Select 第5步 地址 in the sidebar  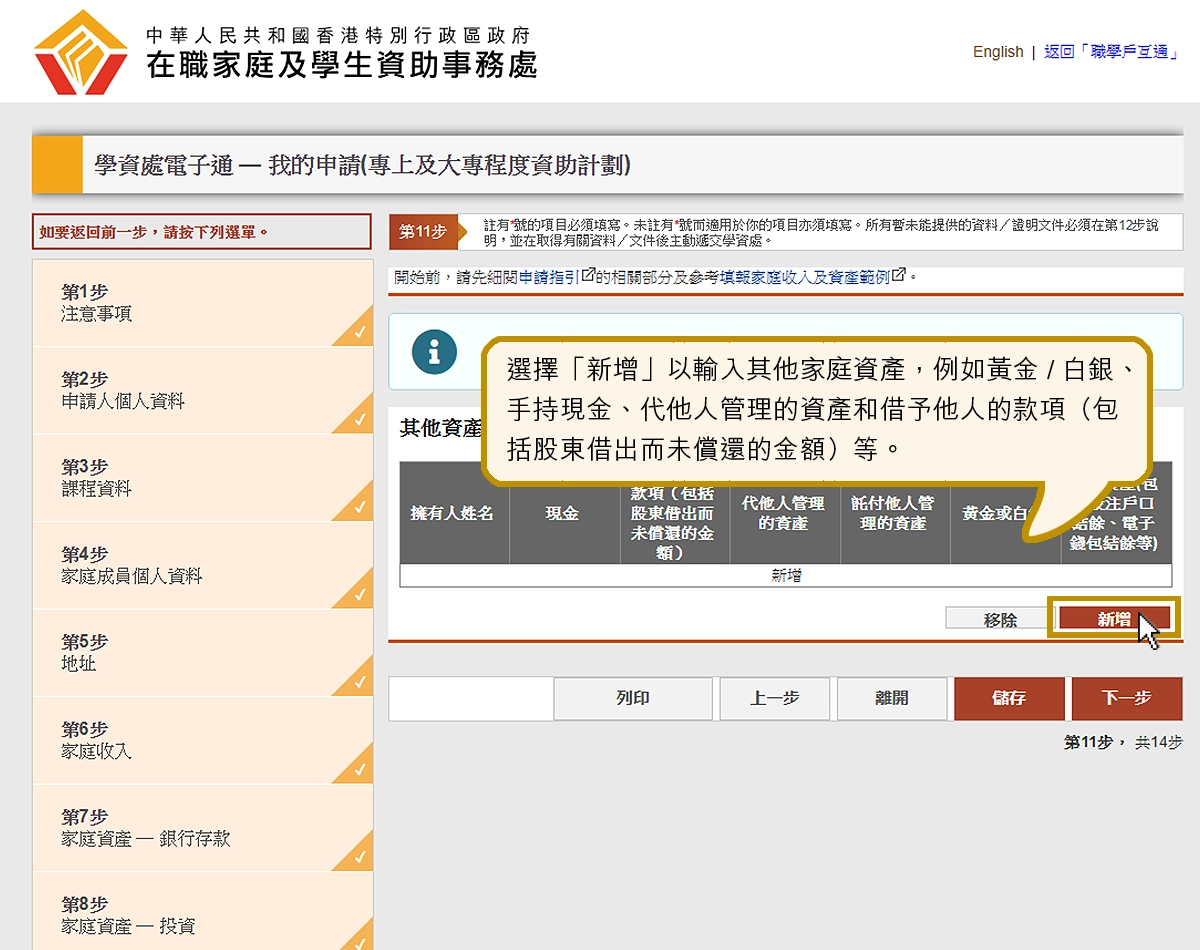click(x=84, y=653)
